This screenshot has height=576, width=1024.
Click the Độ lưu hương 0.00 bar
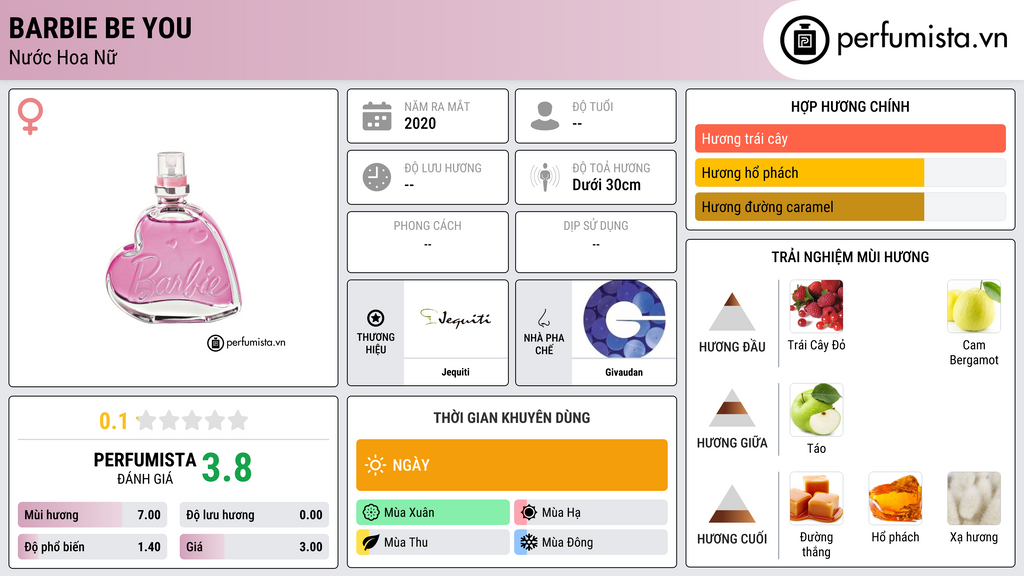click(x=254, y=515)
